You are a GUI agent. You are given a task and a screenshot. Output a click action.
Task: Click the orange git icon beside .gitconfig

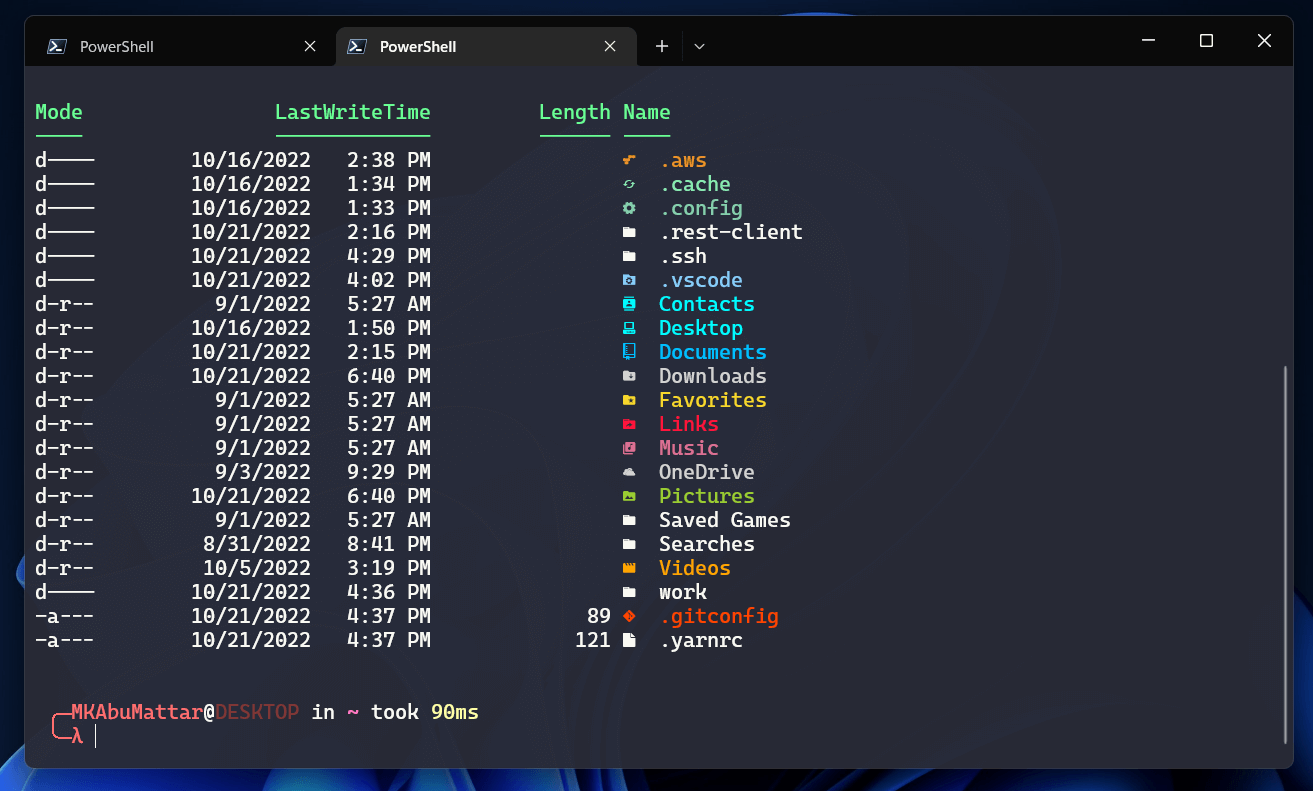[x=629, y=616]
